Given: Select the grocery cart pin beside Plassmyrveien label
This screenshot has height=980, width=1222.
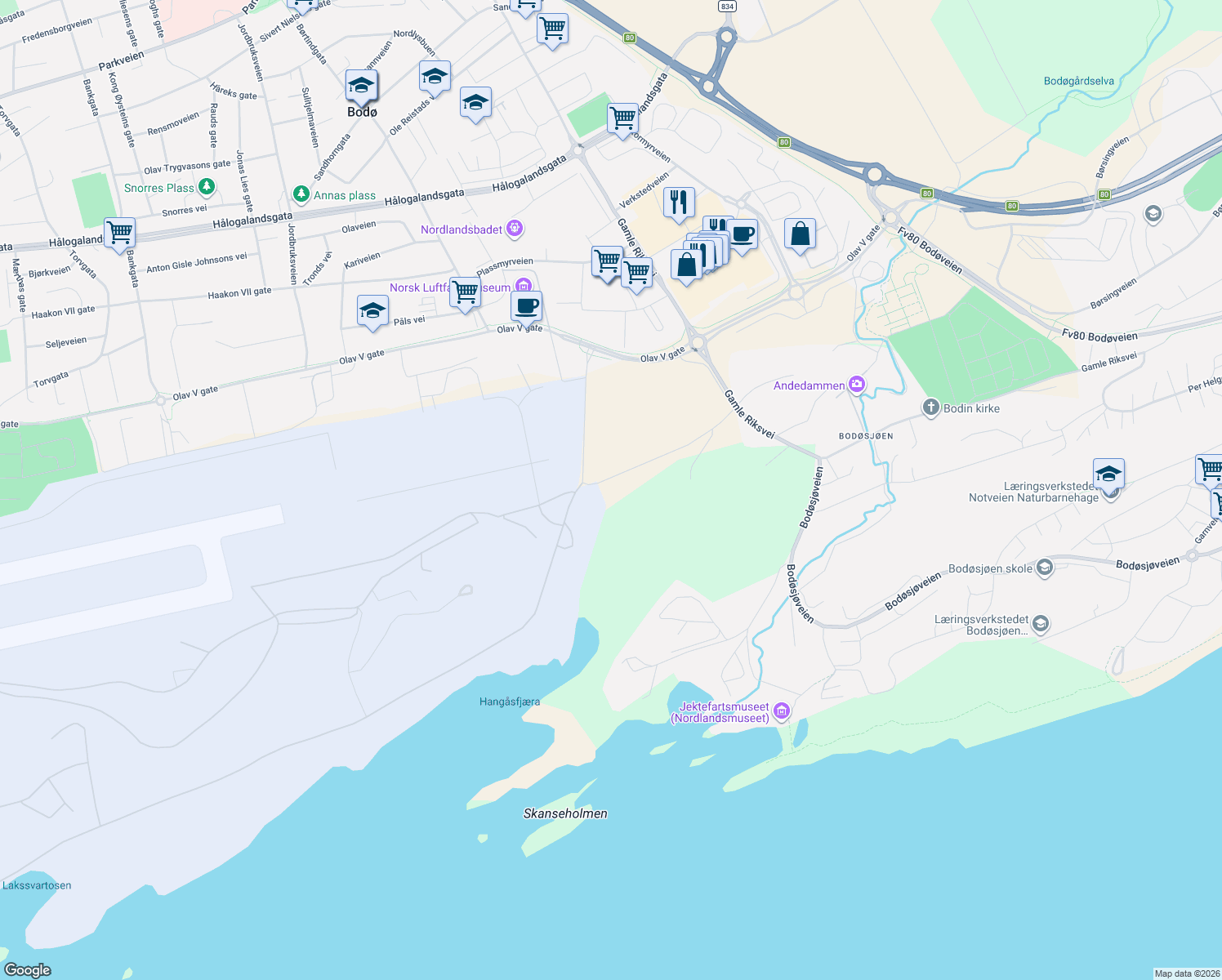Looking at the screenshot, I should pyautogui.click(x=607, y=263).
